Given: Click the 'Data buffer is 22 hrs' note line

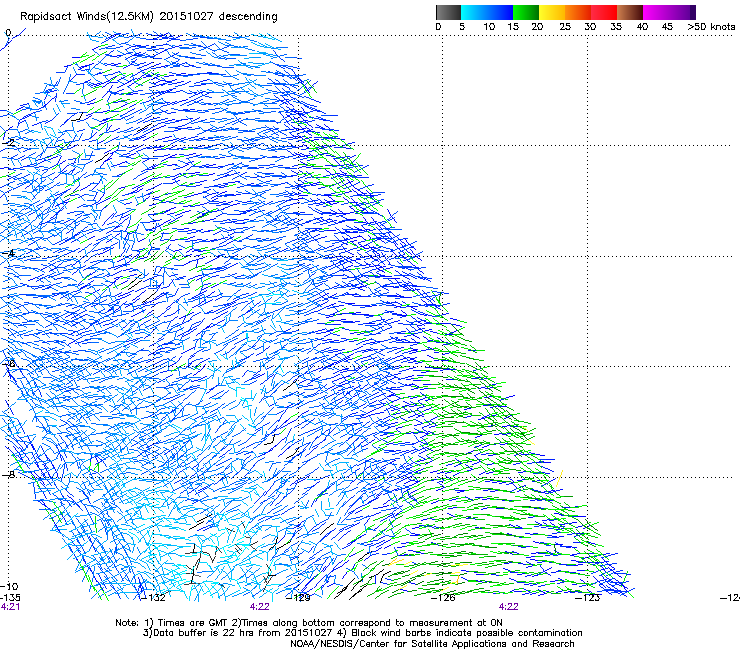Looking at the screenshot, I should click(x=362, y=633).
